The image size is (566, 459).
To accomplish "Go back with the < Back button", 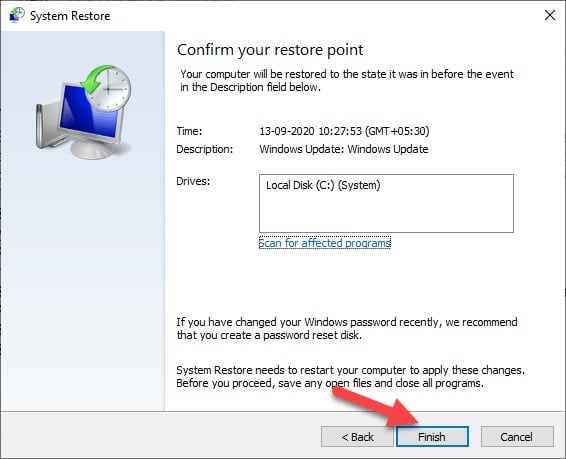I will pos(357,437).
